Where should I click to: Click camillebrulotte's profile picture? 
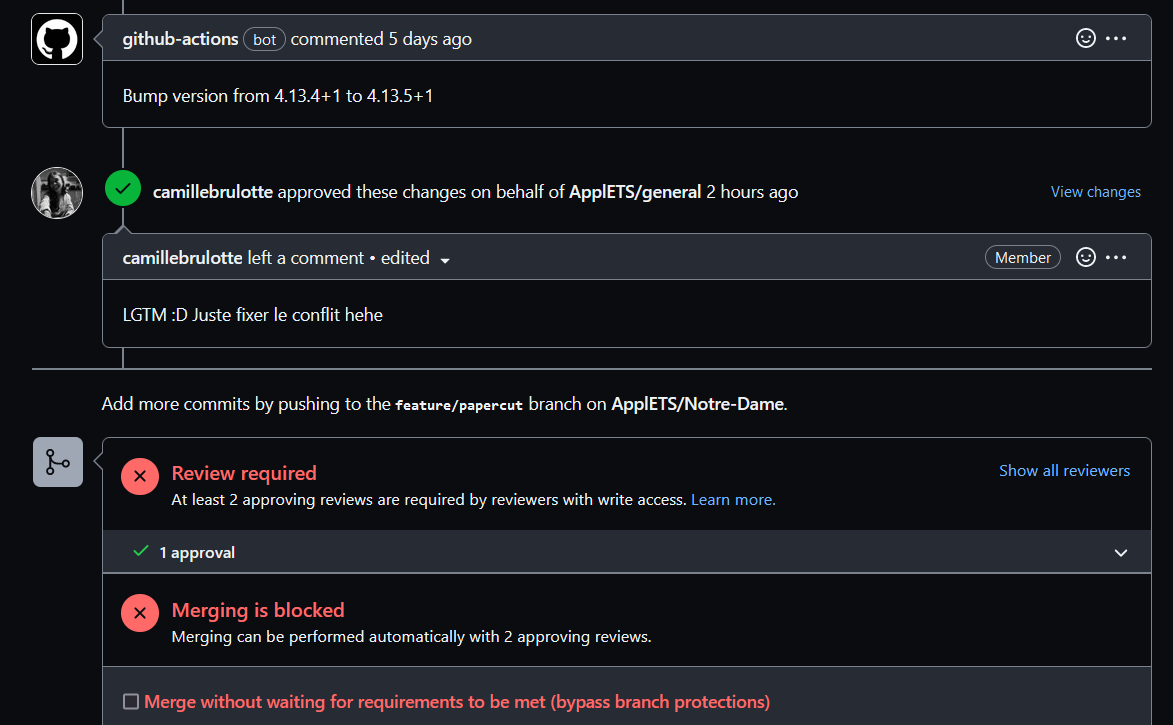[56, 191]
